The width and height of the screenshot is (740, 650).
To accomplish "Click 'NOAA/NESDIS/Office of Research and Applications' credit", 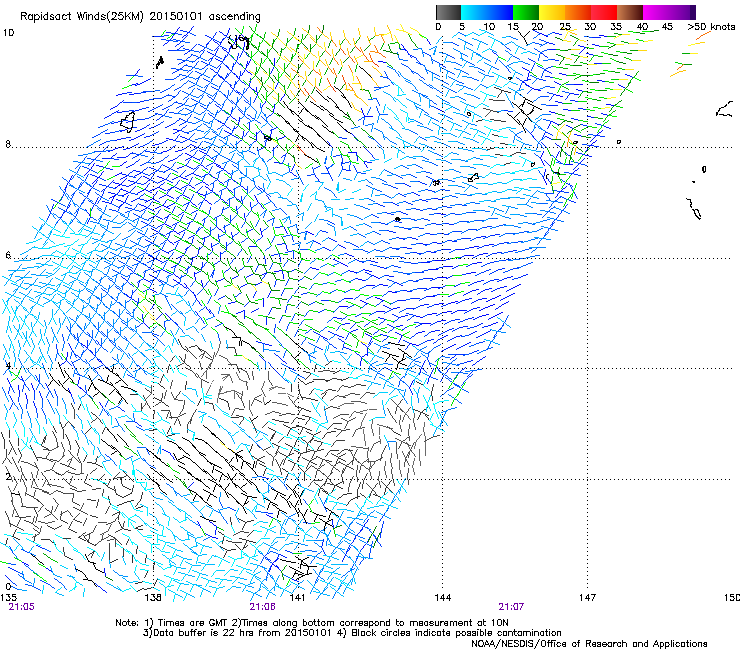I will pyautogui.click(x=589, y=644).
